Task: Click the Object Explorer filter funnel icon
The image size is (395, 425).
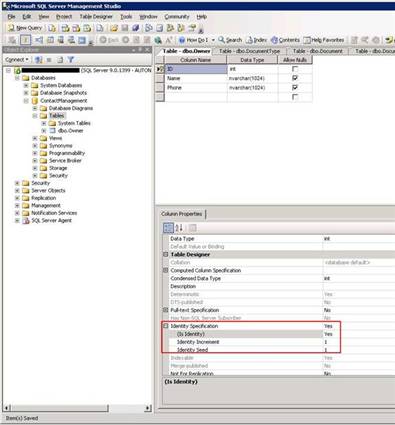Action: pos(71,60)
